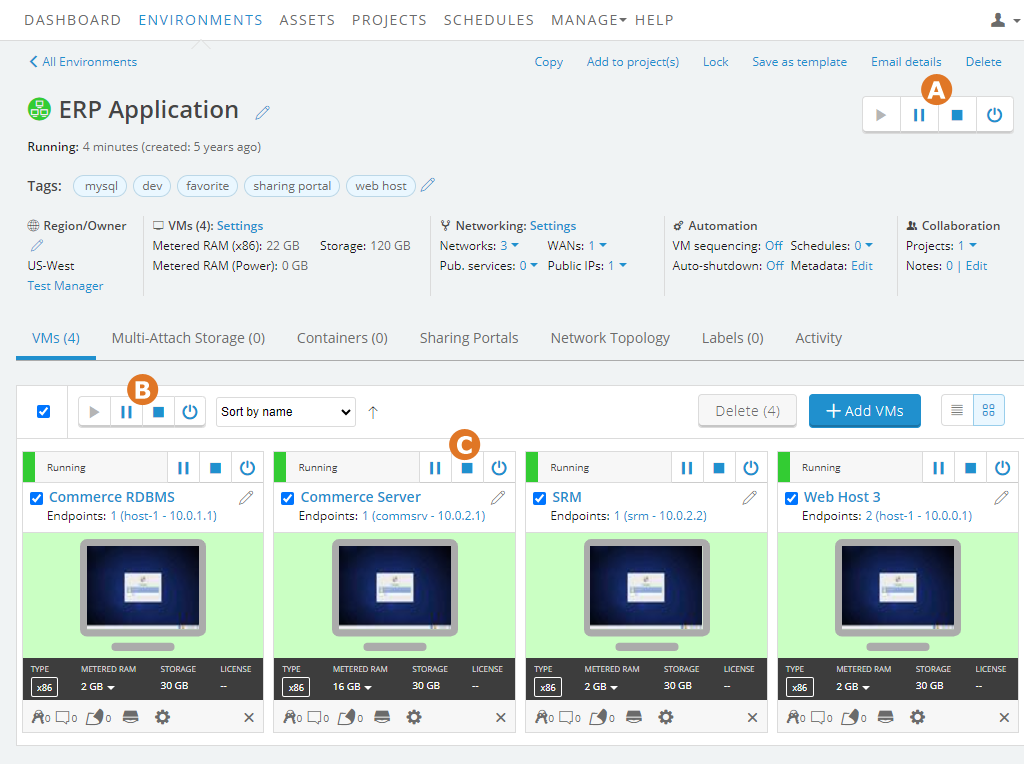The width and height of the screenshot is (1024, 764).
Task: Open Commerce RDBMS settings gear
Action: point(162,717)
